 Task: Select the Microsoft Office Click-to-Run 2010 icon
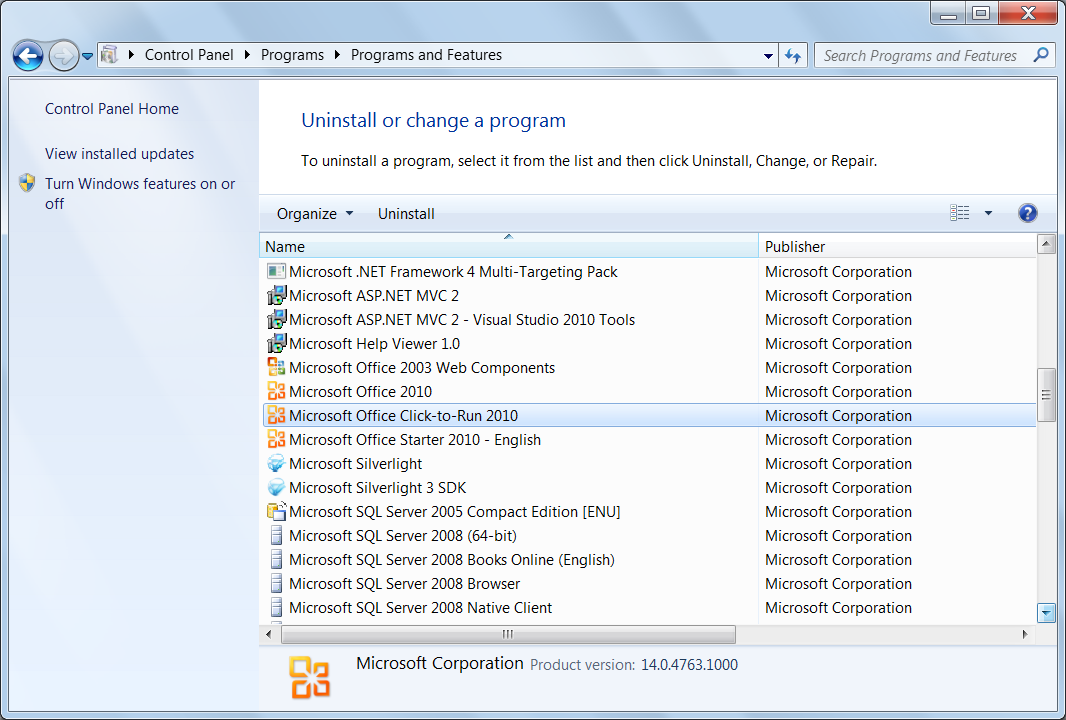(x=276, y=415)
